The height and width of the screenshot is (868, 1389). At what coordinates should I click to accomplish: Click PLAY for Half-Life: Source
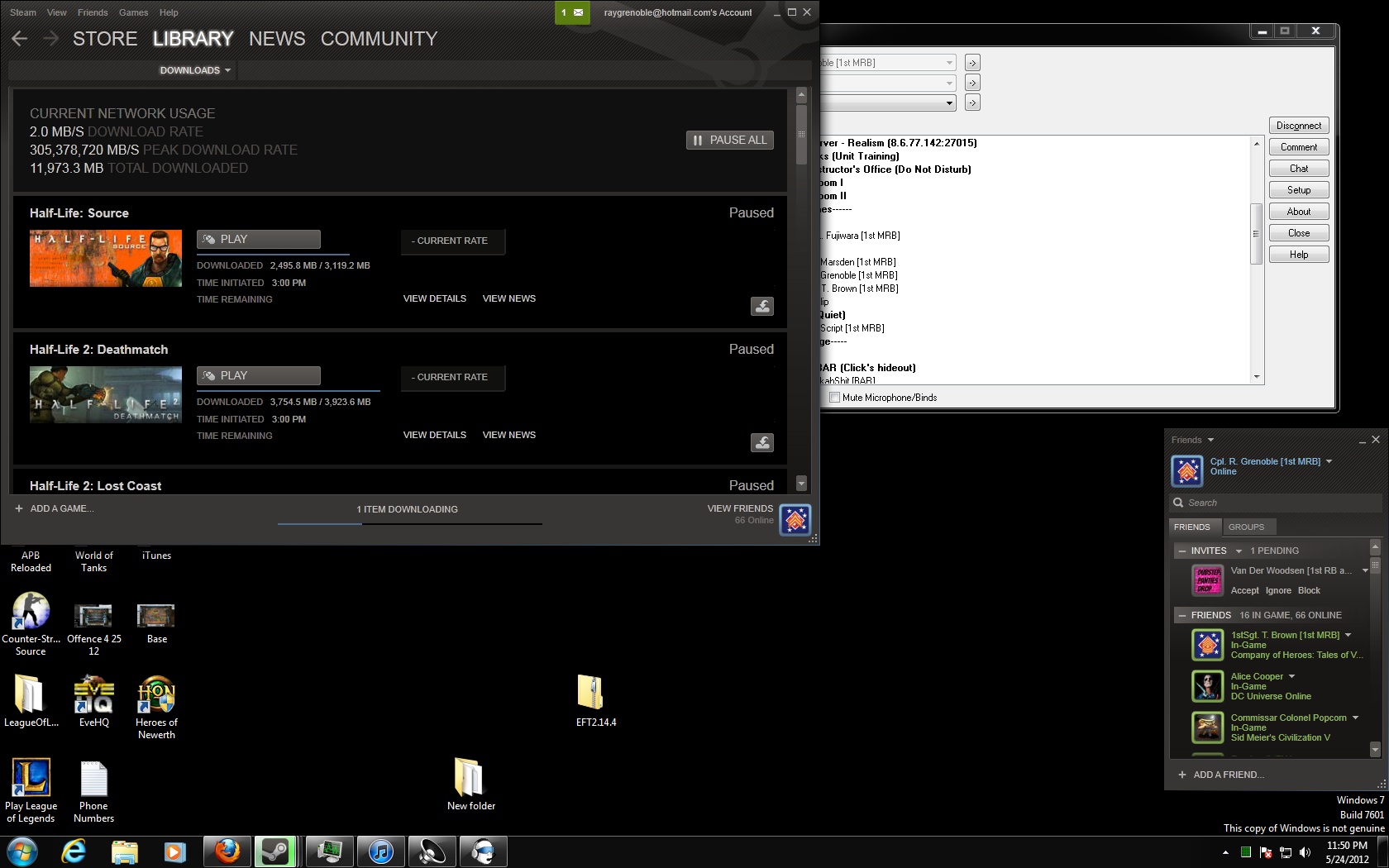[x=259, y=239]
